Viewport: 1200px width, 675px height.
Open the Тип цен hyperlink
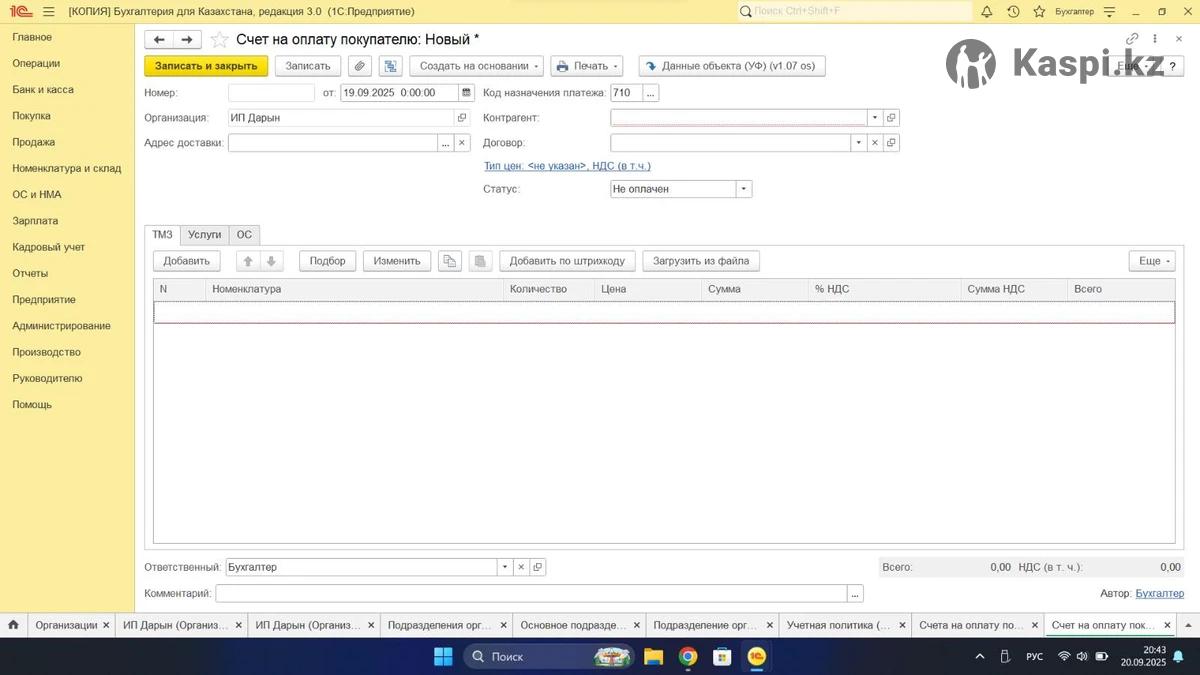567,166
